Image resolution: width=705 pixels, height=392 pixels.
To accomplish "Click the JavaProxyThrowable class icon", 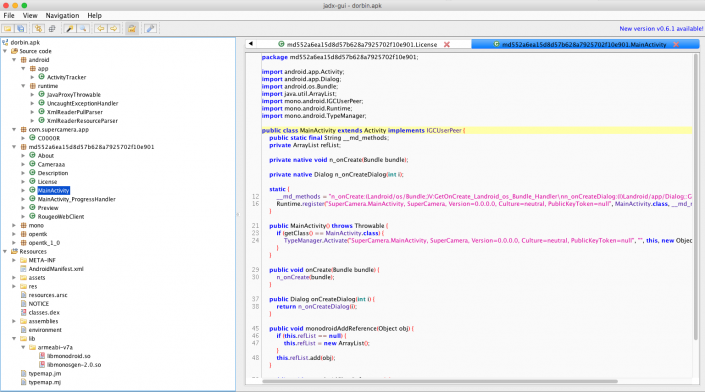I will [x=41, y=94].
